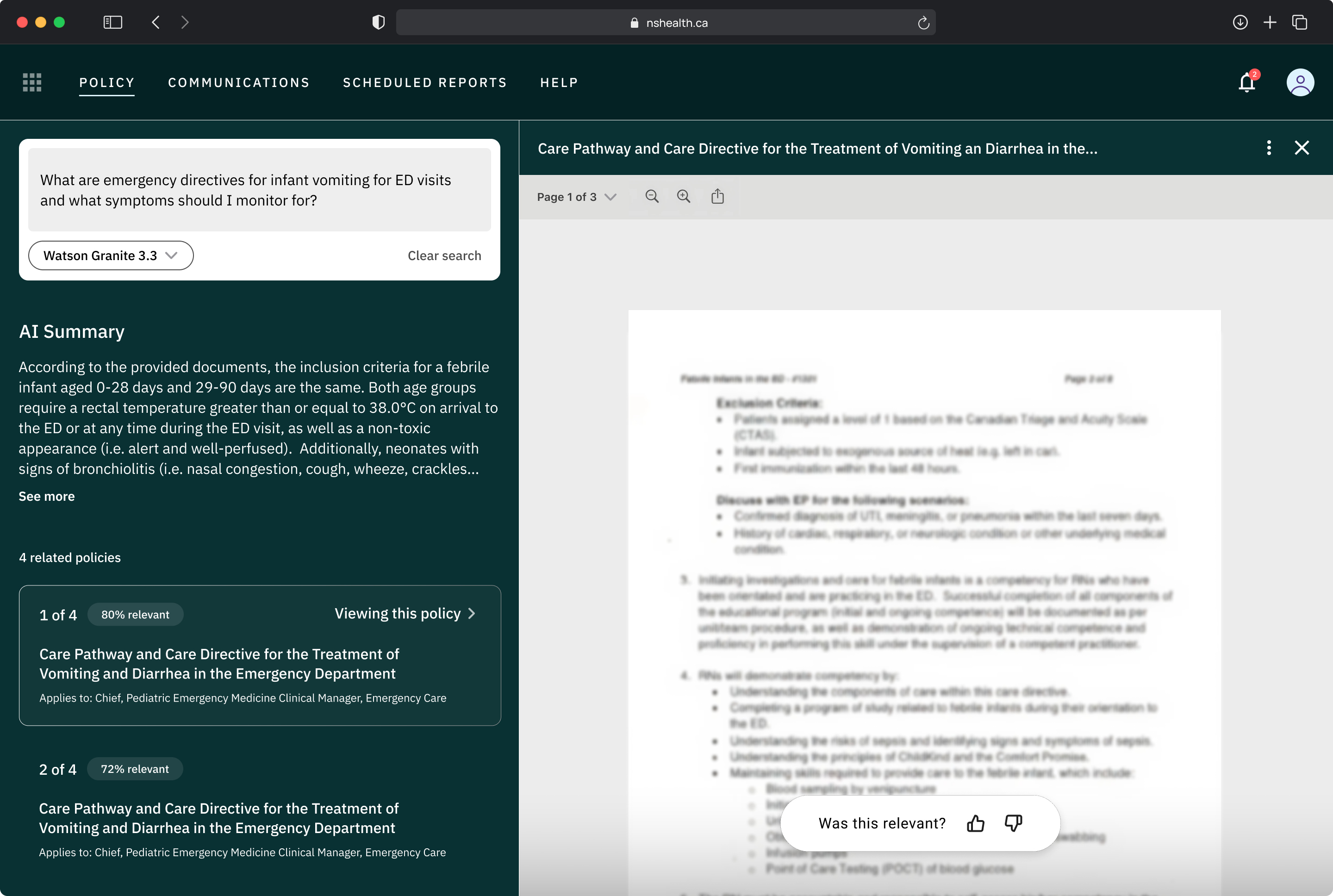Image resolution: width=1333 pixels, height=896 pixels.
Task: Expand AI Summary with See more
Action: [x=46, y=496]
